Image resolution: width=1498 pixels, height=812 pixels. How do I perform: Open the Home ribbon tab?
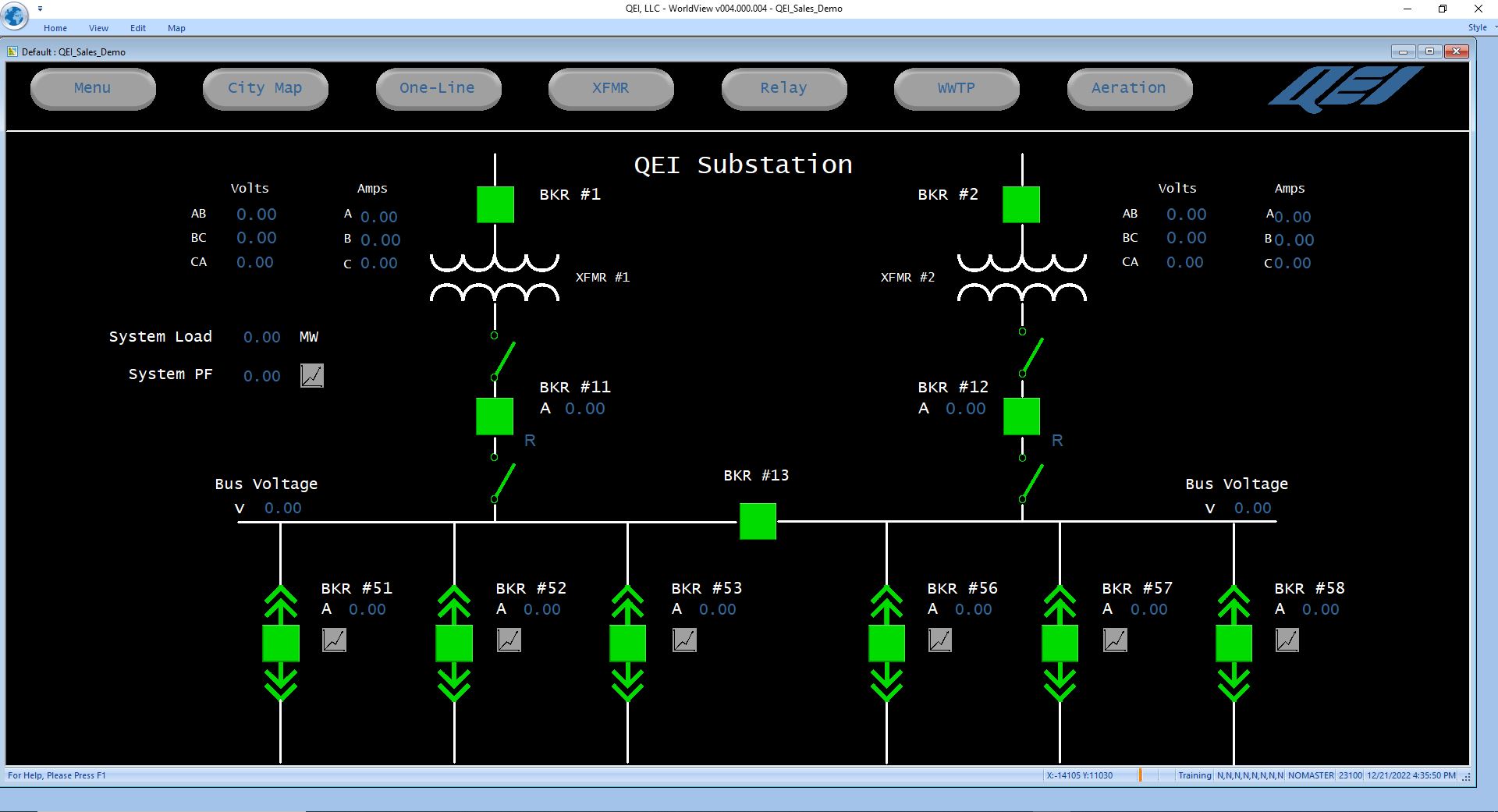pos(55,28)
